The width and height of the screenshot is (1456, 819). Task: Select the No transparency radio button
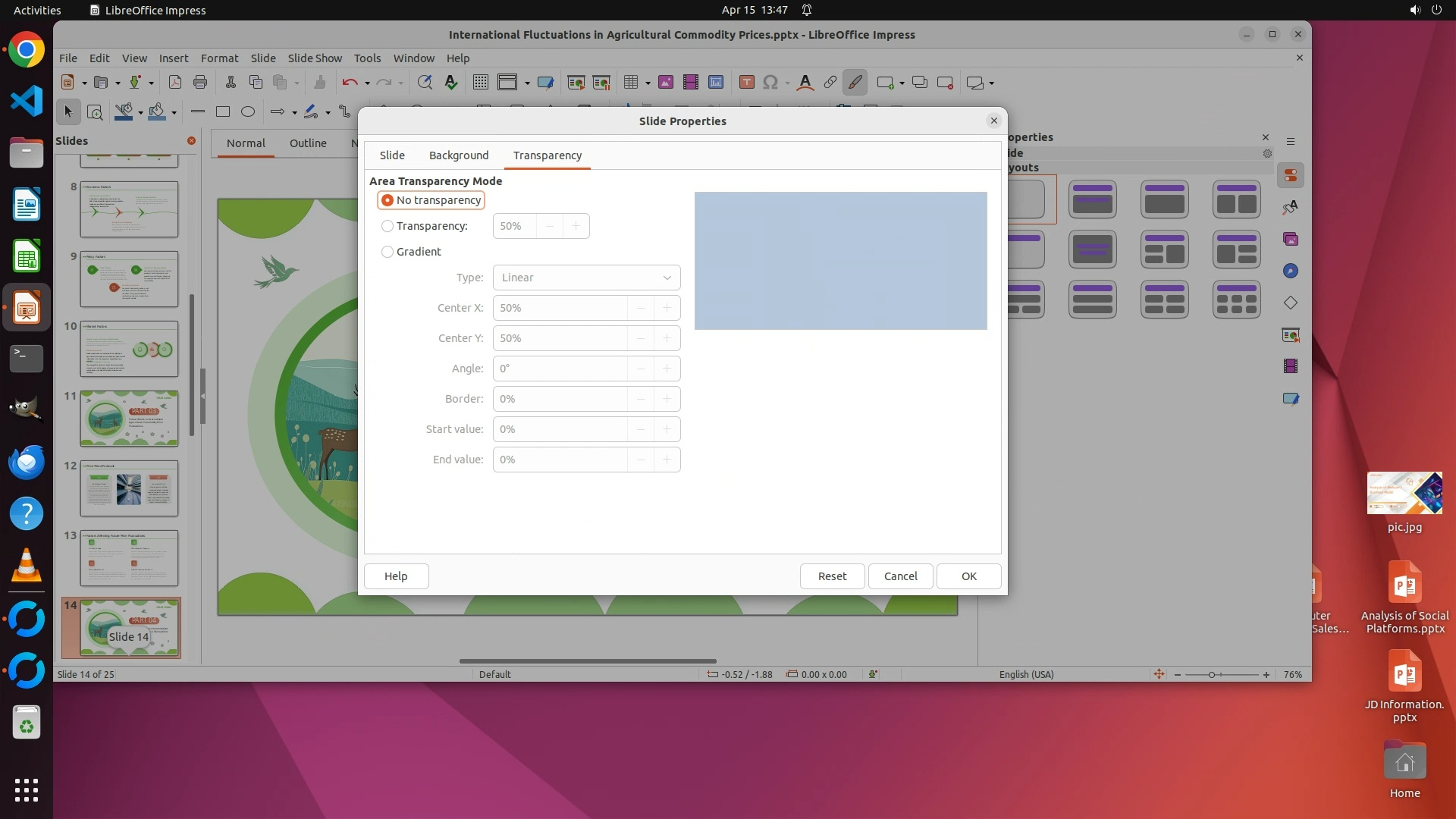(x=388, y=200)
